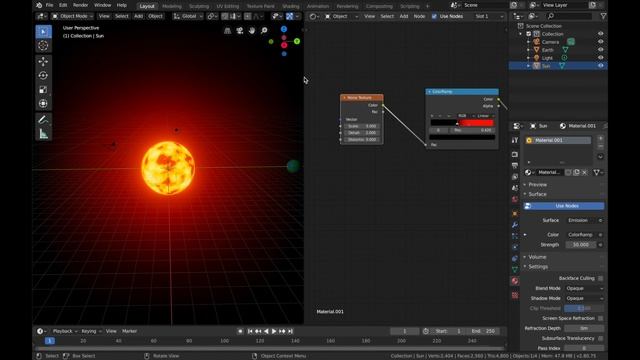Select the Select Box tool

(43, 32)
